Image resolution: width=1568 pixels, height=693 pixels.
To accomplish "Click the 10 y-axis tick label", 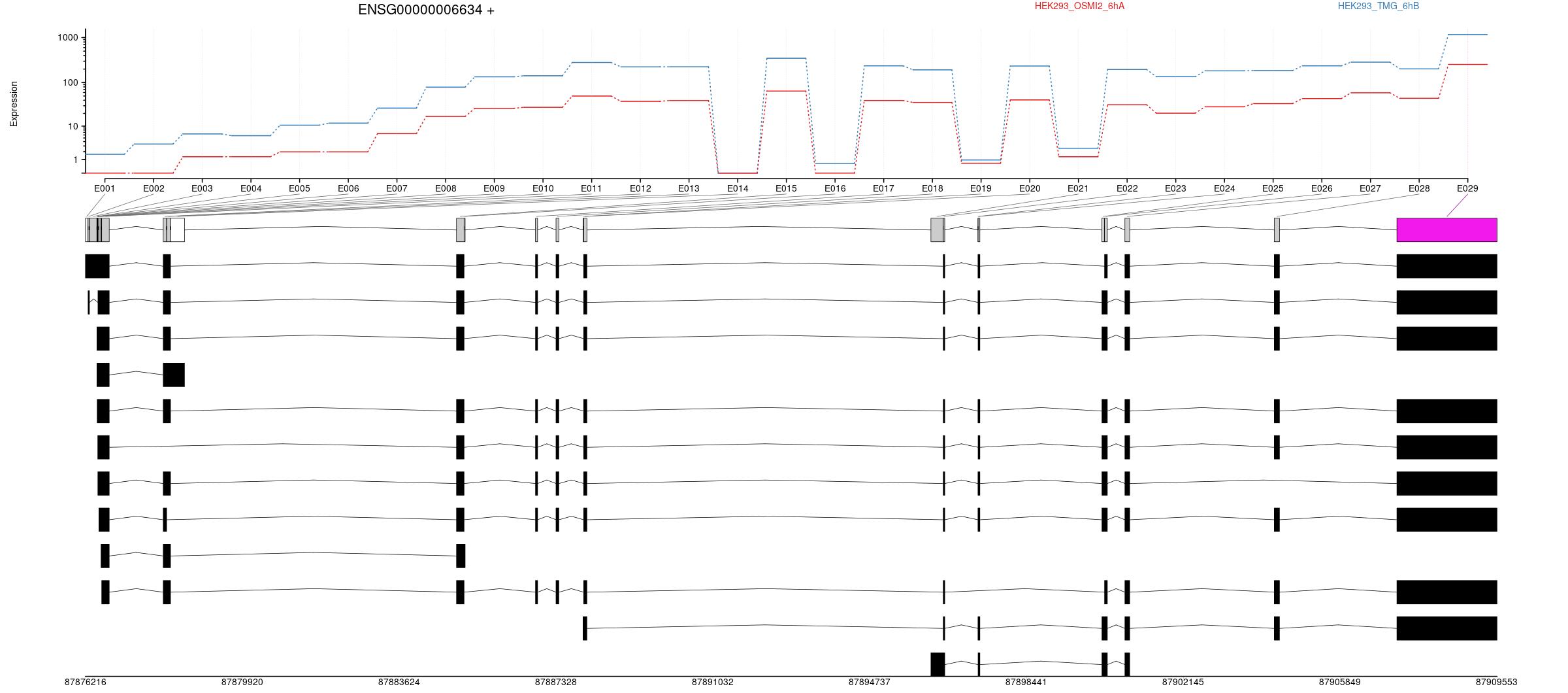I will (x=73, y=126).
